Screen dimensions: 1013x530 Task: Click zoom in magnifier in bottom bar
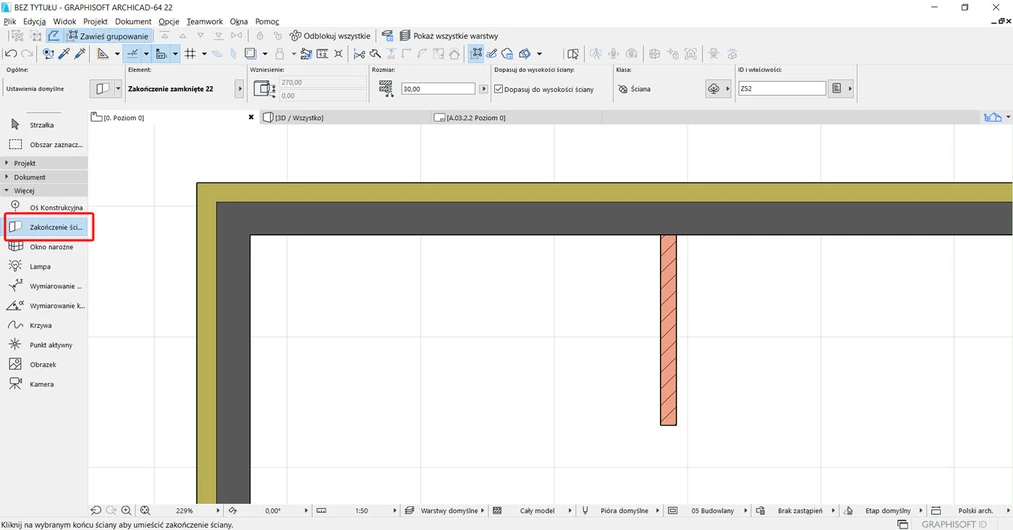tap(127, 511)
